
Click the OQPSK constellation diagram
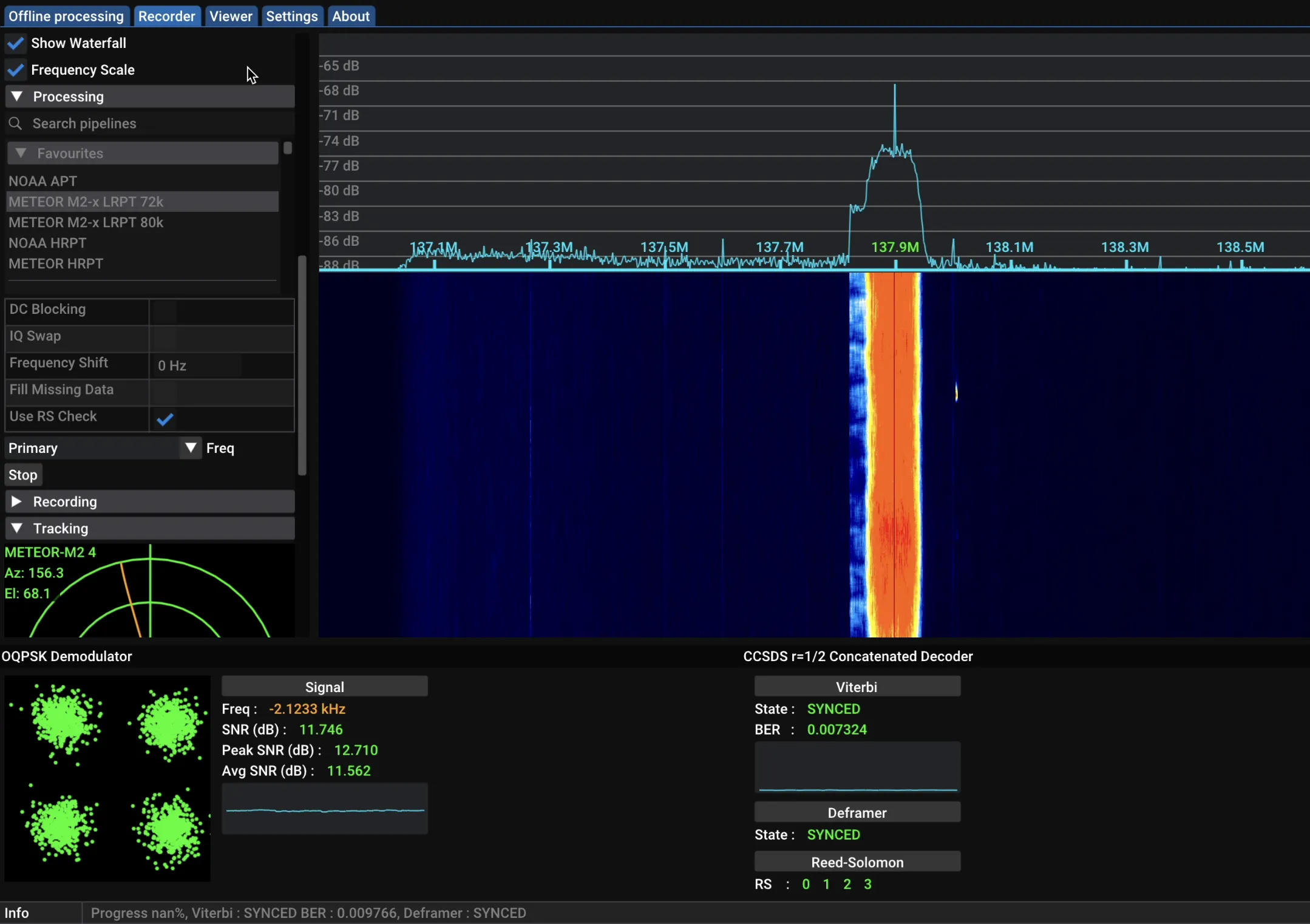click(x=107, y=778)
